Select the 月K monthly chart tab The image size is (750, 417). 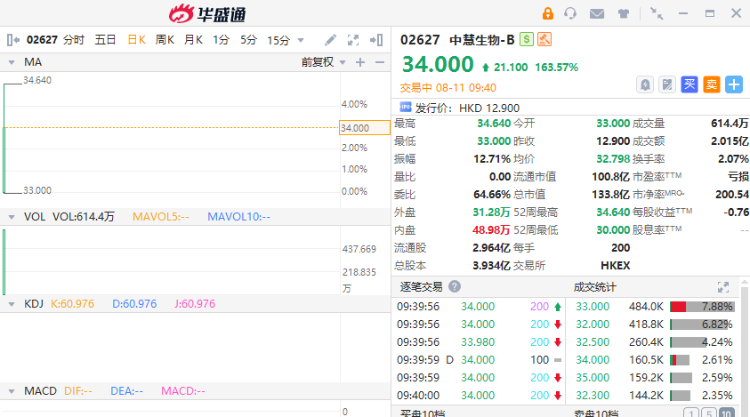(x=193, y=40)
